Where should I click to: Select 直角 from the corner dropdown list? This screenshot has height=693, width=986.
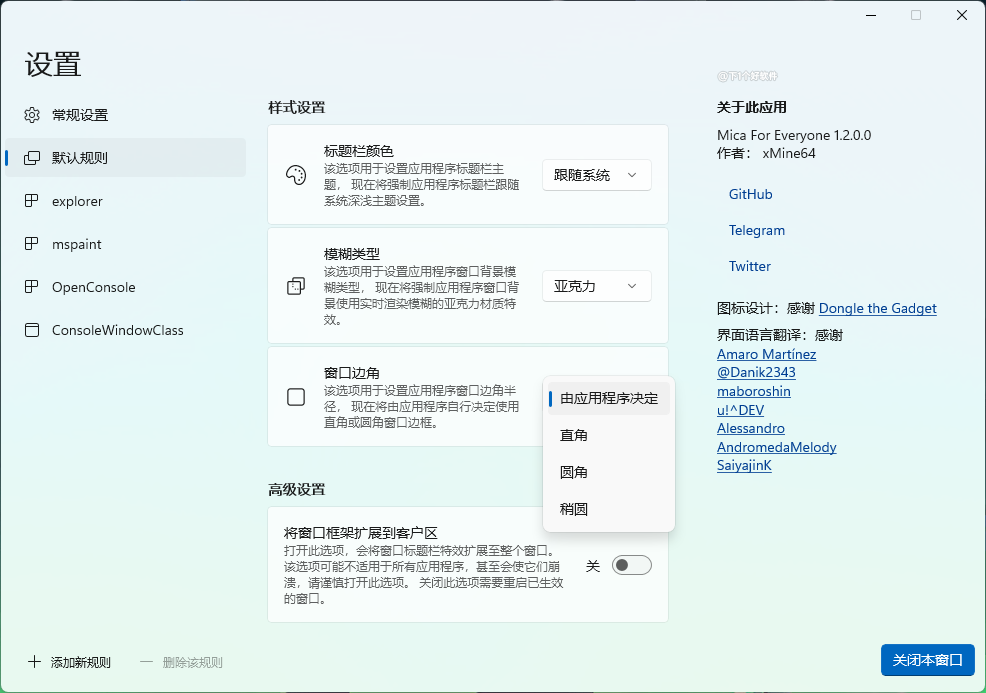pyautogui.click(x=574, y=435)
